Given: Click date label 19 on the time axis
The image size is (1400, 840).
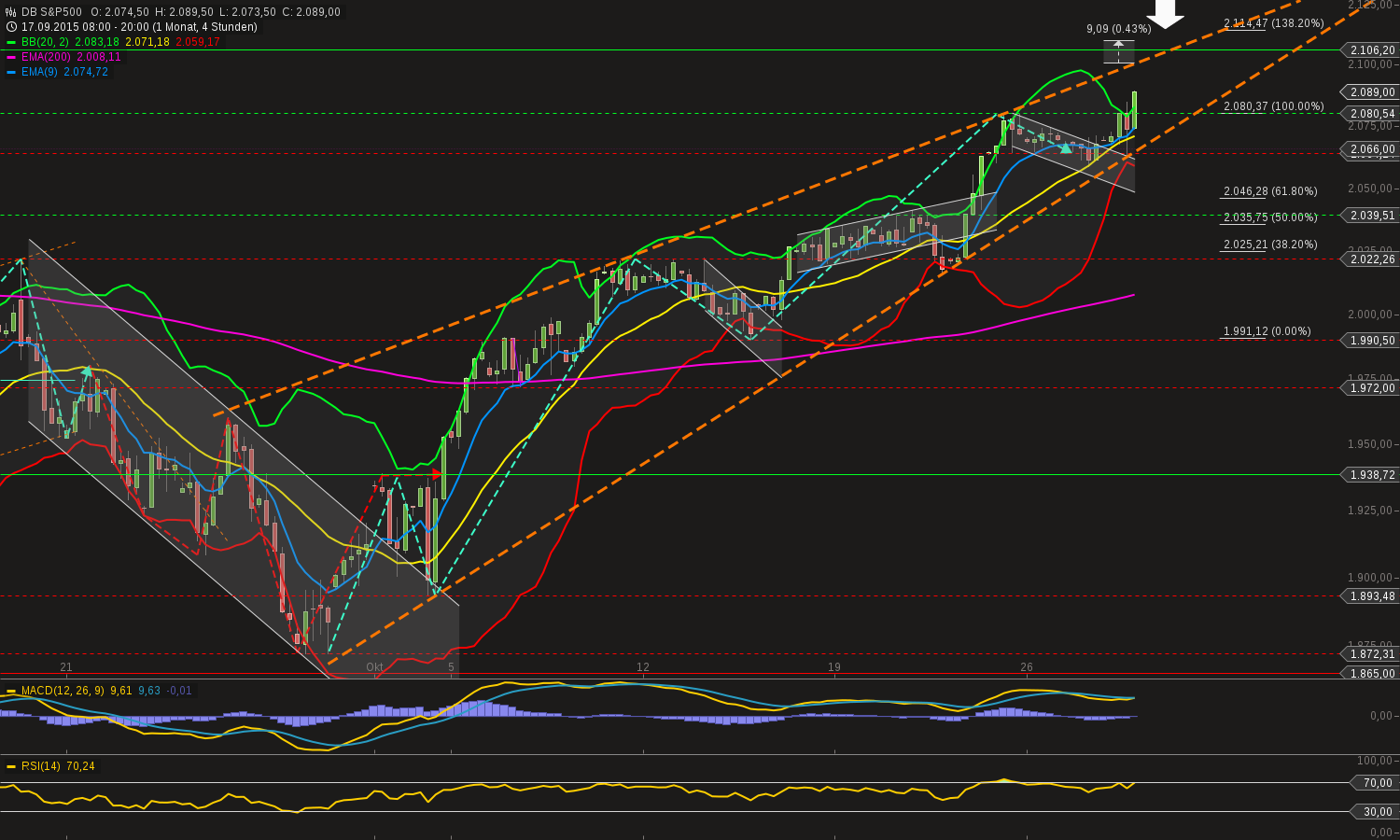Looking at the screenshot, I should pyautogui.click(x=834, y=667).
